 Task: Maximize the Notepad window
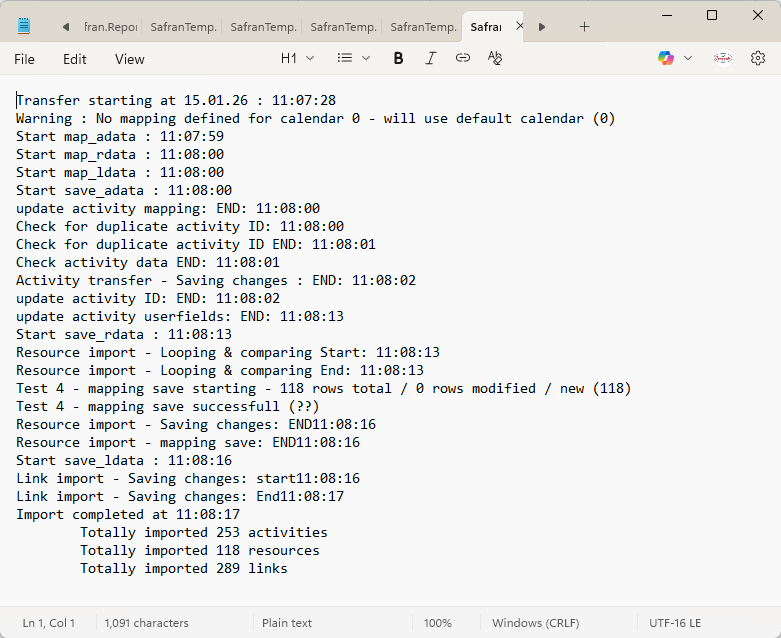(x=712, y=15)
